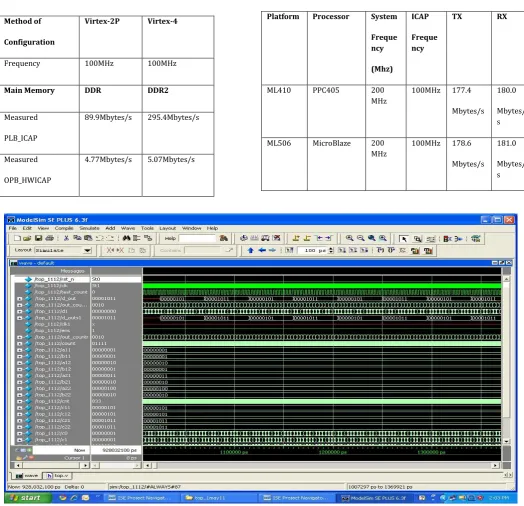Select the arrow pointer select-mode tool
Image resolution: width=524 pixels, height=506 pixels.
(x=403, y=239)
